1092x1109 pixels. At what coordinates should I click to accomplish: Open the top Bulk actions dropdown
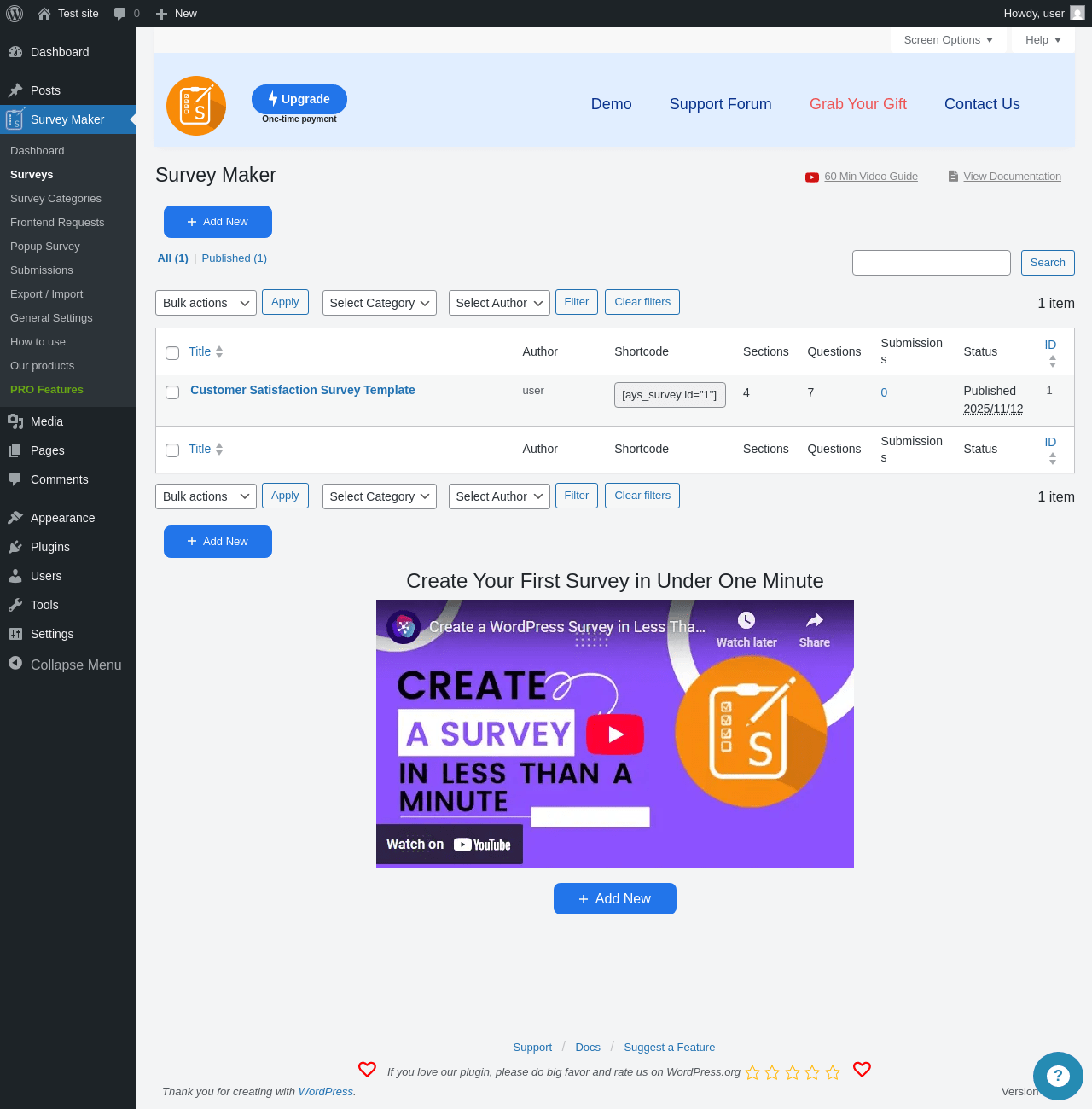pos(206,303)
